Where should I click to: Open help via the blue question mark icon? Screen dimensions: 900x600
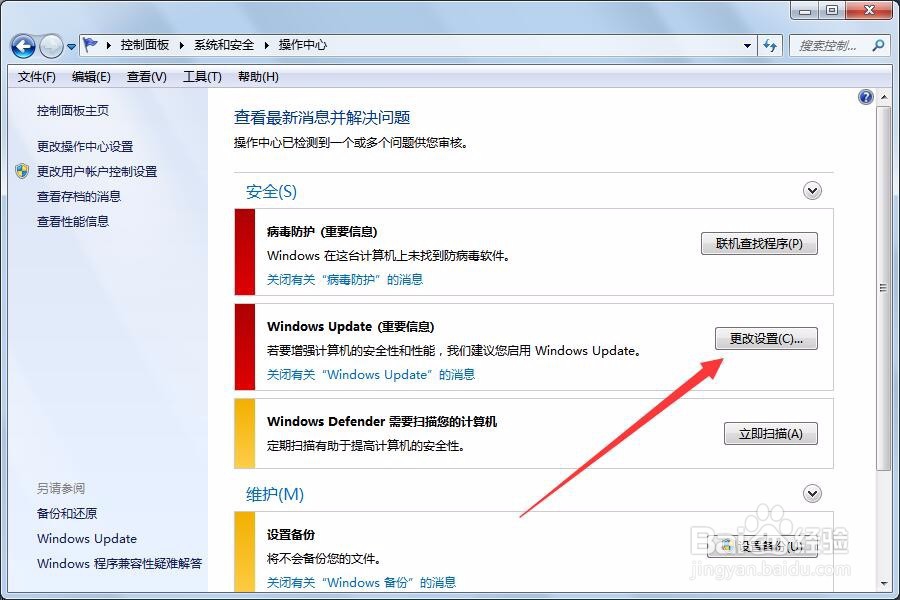pos(866,96)
